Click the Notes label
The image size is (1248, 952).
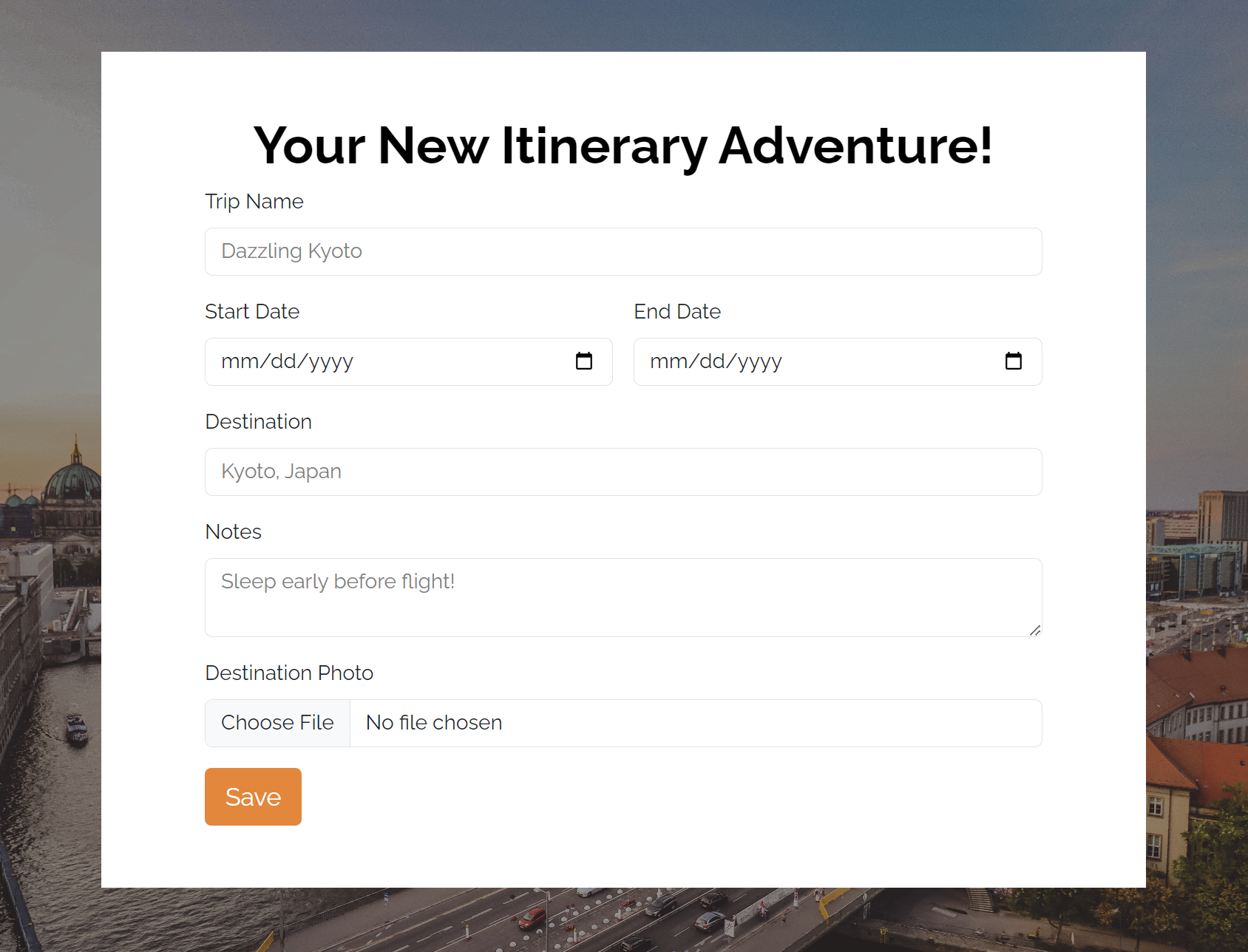click(233, 531)
